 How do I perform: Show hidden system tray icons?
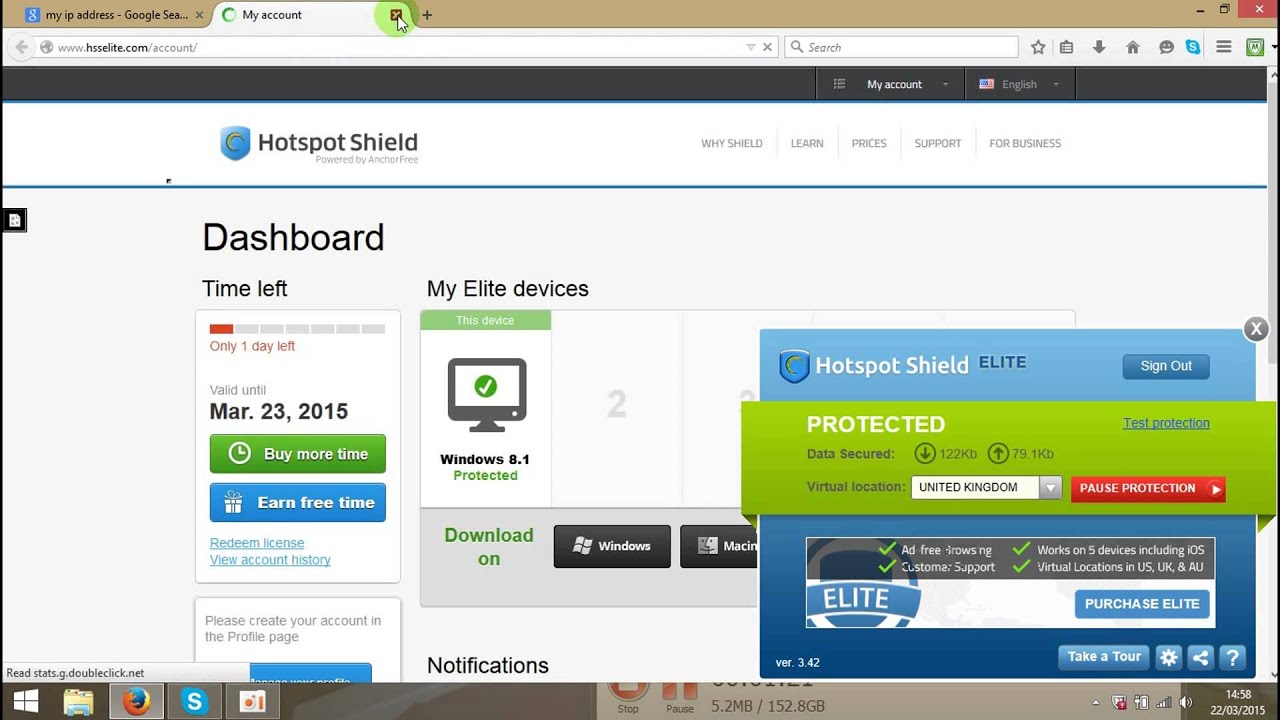pyautogui.click(x=1096, y=703)
